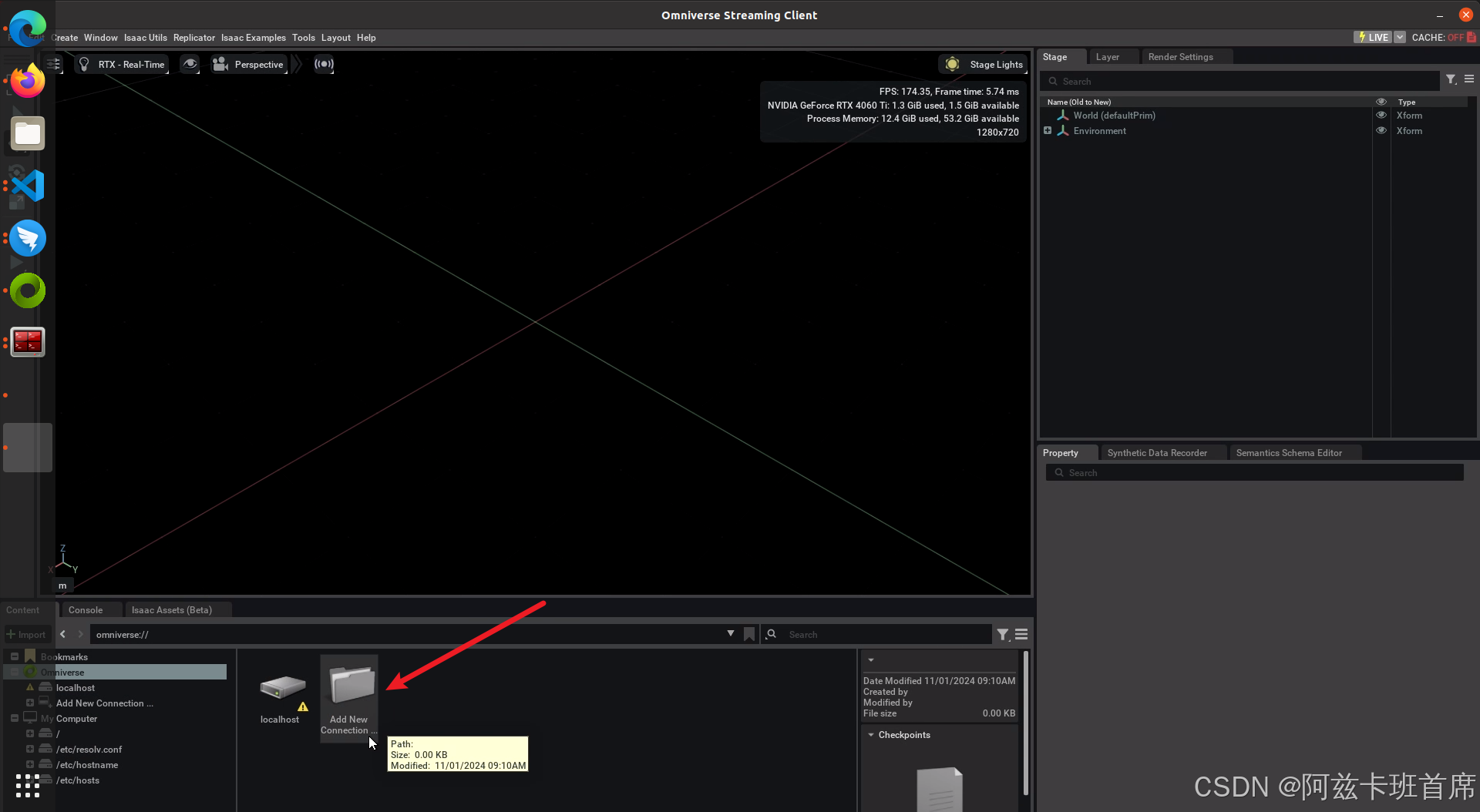Viewport: 1480px width, 812px height.
Task: Go forward in the content browser
Action: coord(79,634)
